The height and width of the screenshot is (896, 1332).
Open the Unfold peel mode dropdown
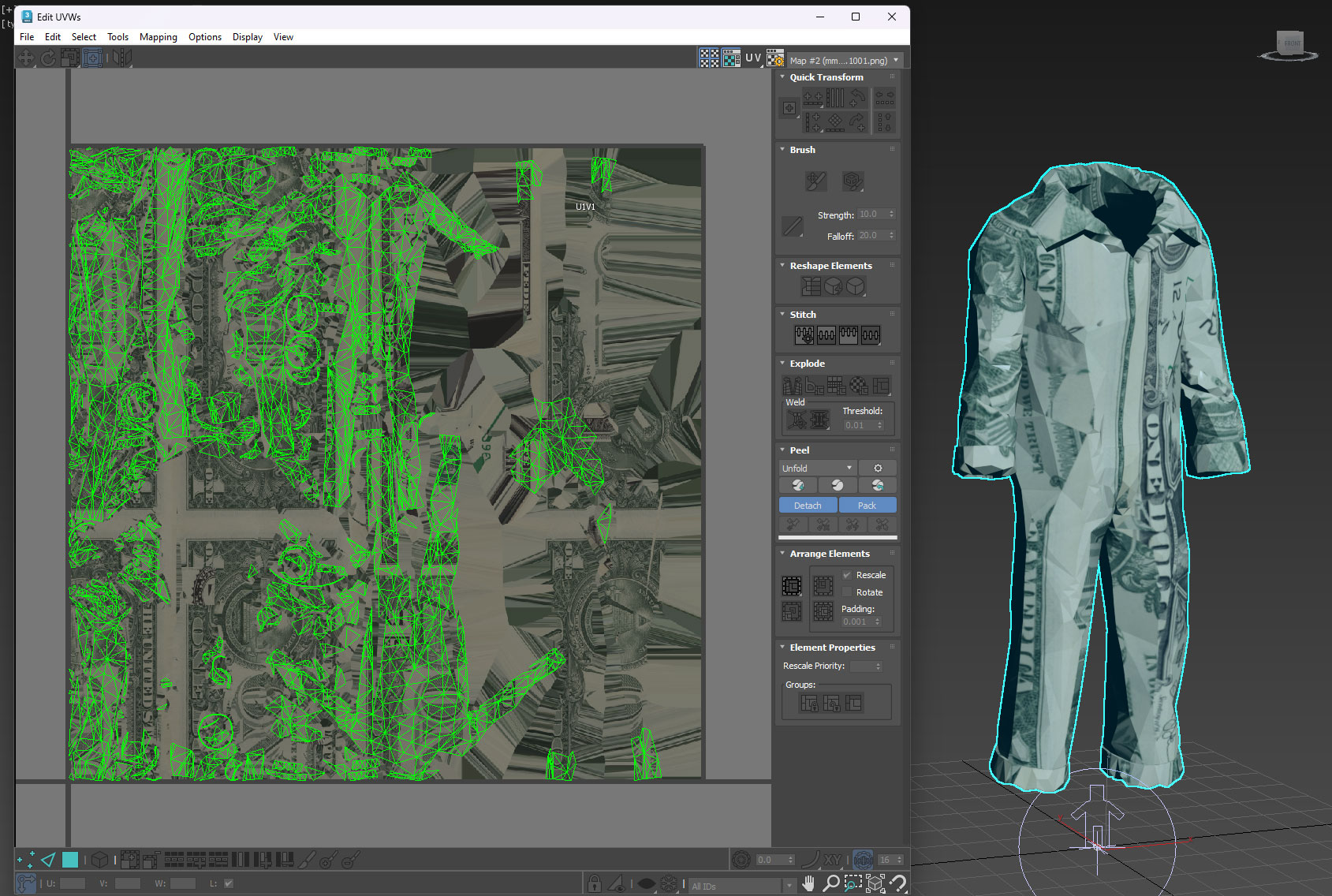(x=817, y=469)
